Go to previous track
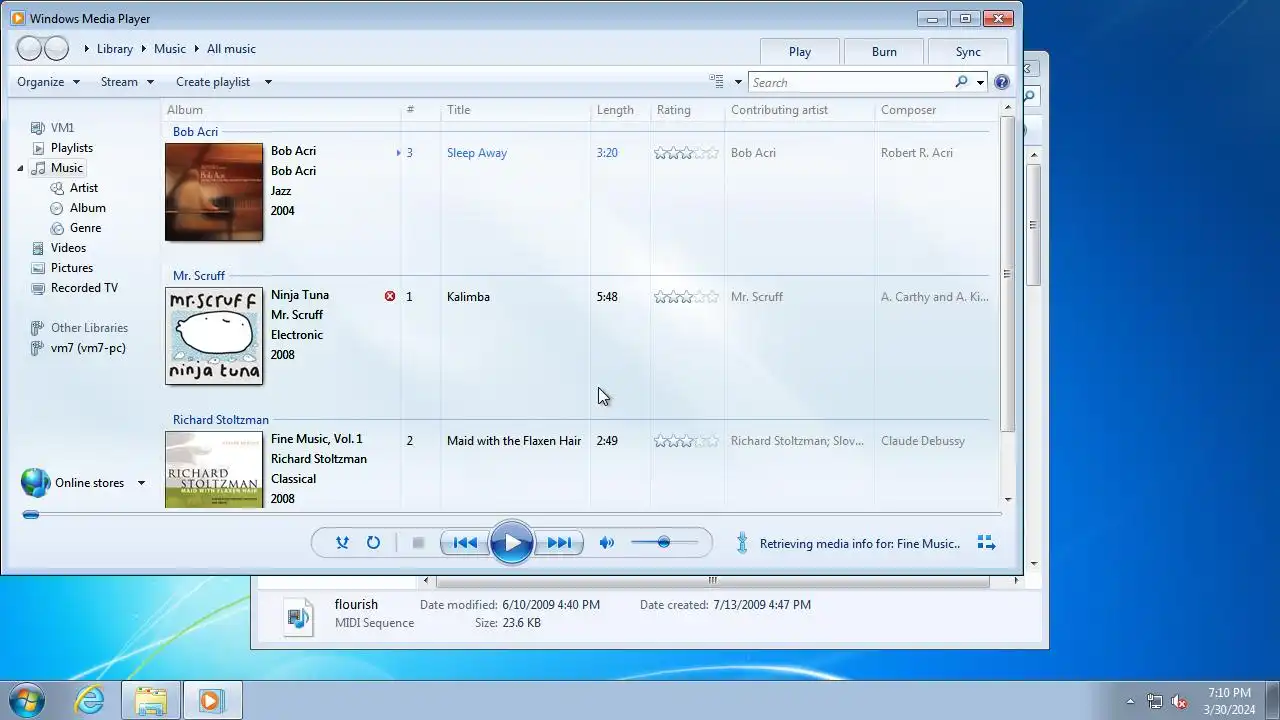Image resolution: width=1280 pixels, height=720 pixels. click(465, 543)
